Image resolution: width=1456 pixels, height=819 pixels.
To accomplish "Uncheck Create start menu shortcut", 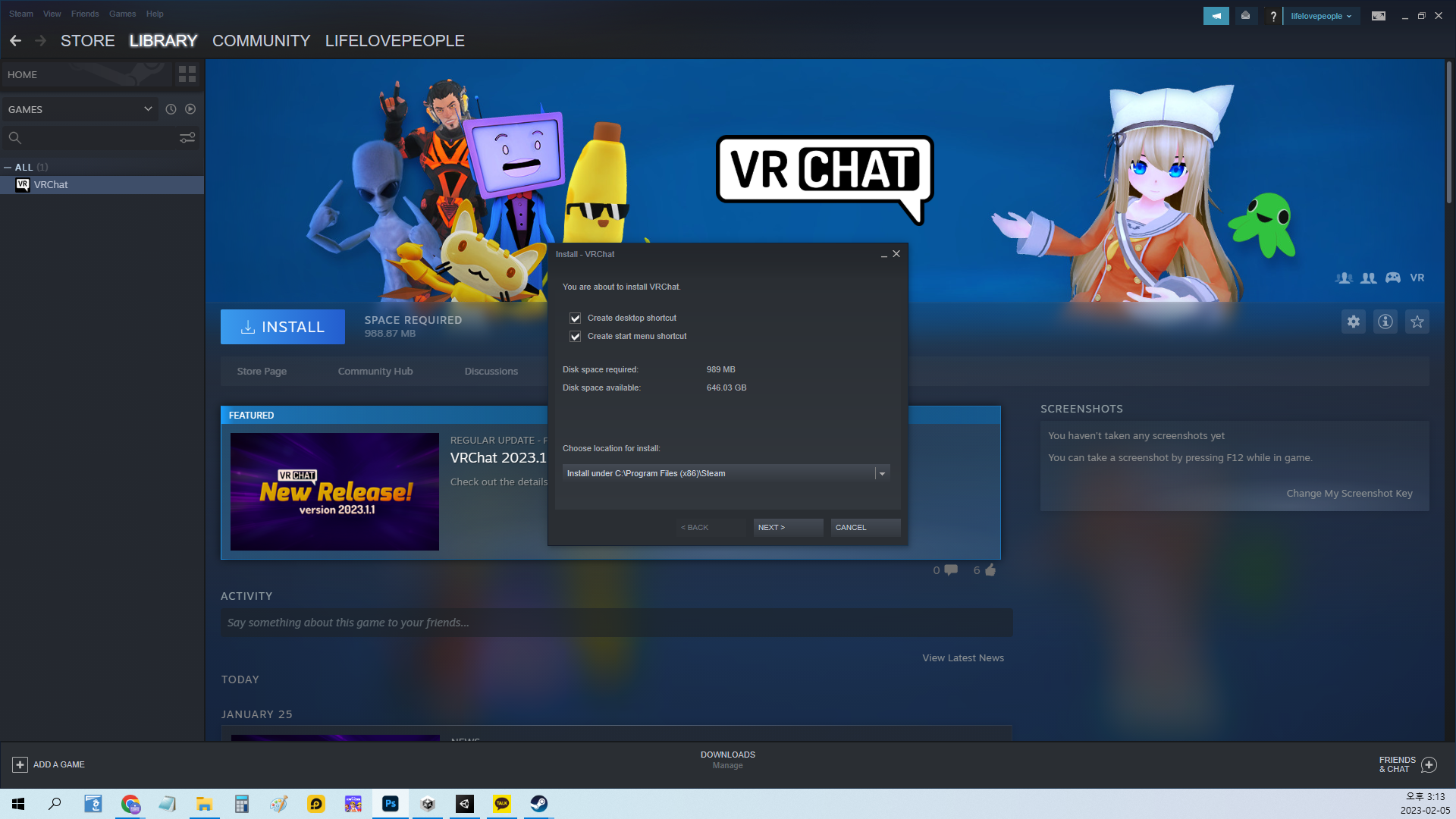I will click(x=575, y=337).
